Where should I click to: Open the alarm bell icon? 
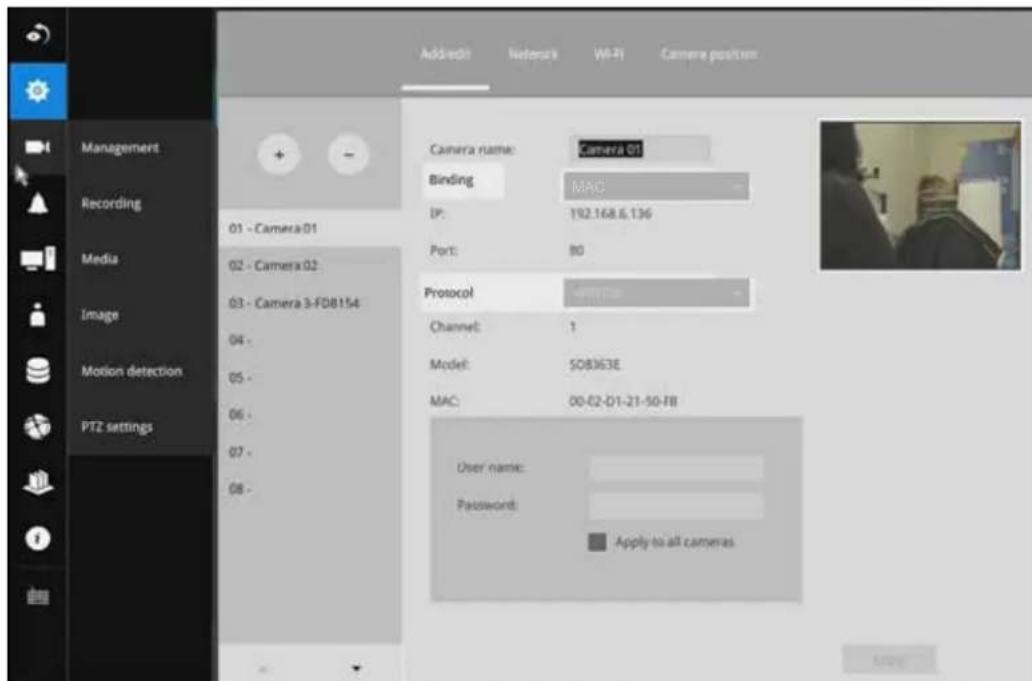tap(38, 203)
